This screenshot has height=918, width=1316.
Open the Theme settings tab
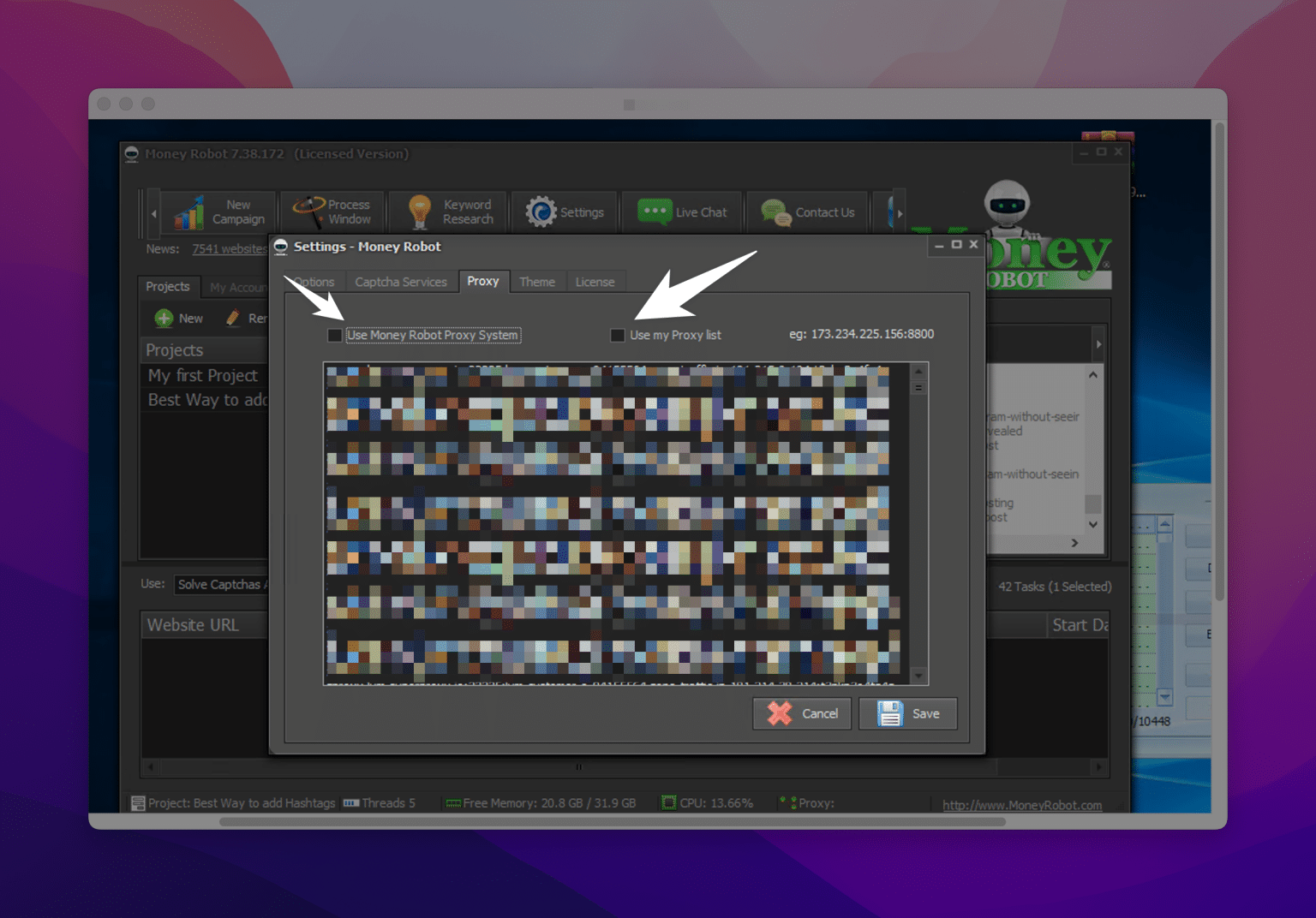tap(536, 282)
